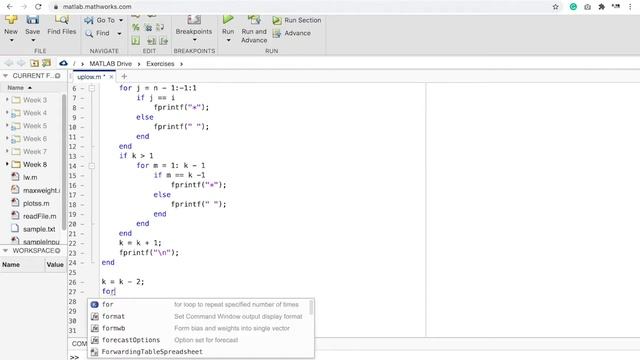The height and width of the screenshot is (360, 640).
Task: Click the MATLAB Drive cloud icon
Action: click(63, 63)
